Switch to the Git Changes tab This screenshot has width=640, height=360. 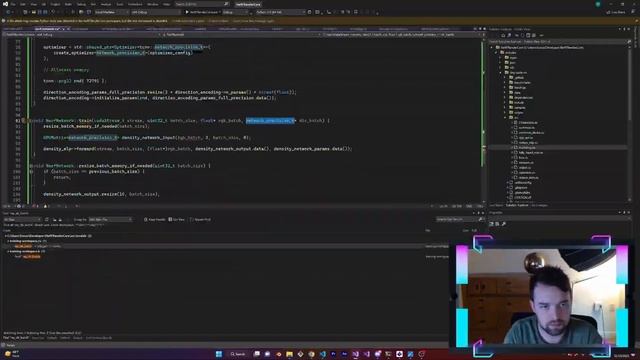point(540,205)
